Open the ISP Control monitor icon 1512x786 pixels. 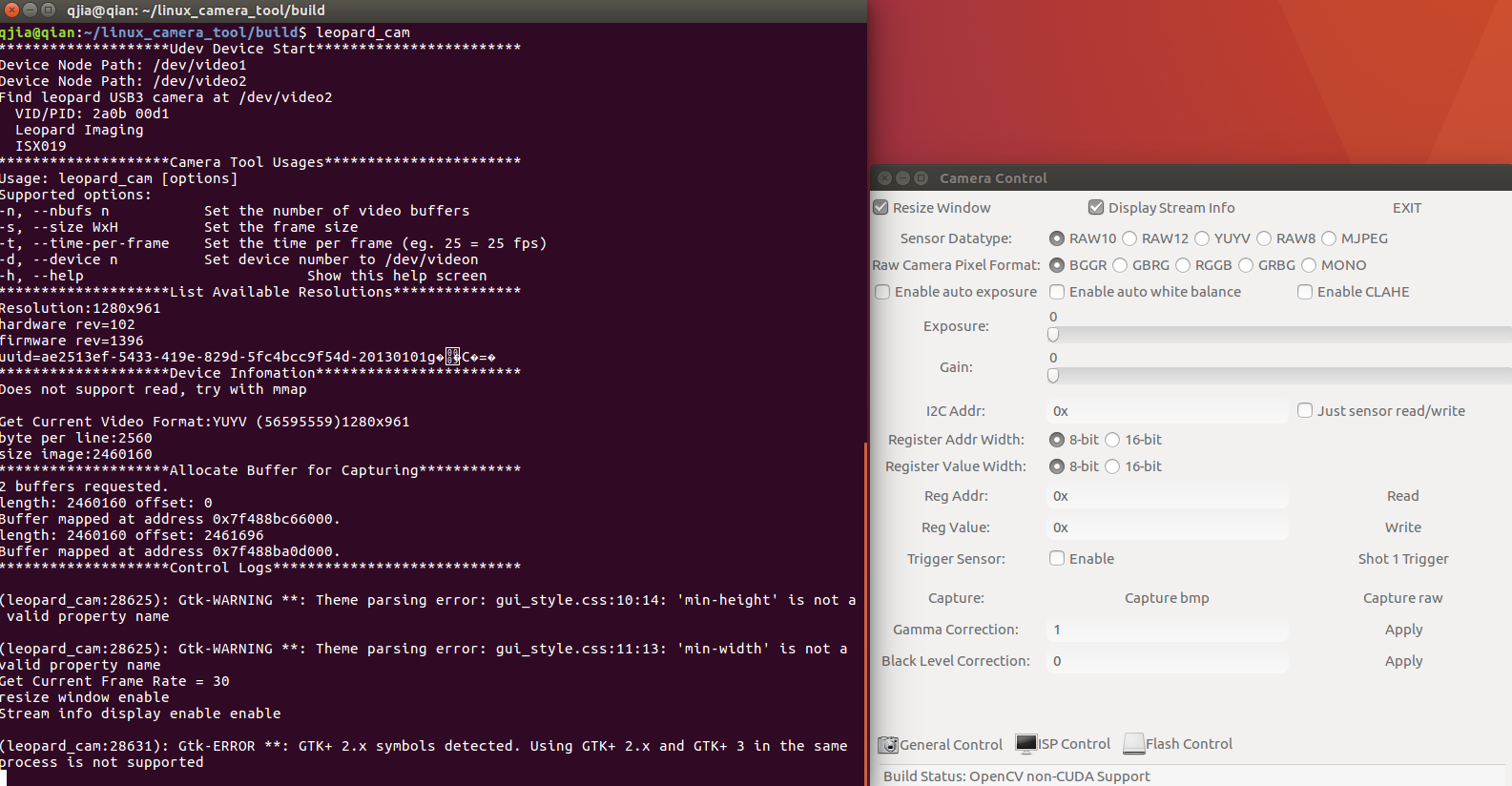click(x=1026, y=744)
